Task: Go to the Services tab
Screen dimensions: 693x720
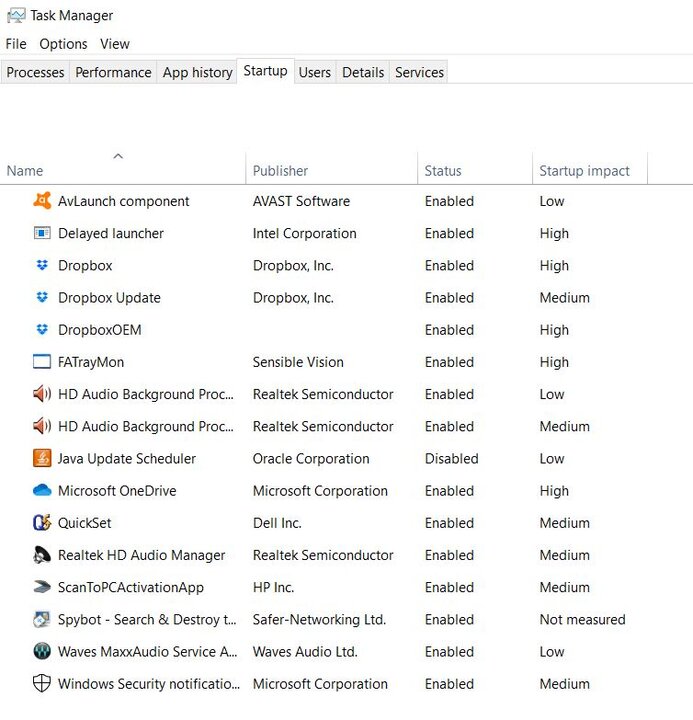Action: (x=419, y=72)
